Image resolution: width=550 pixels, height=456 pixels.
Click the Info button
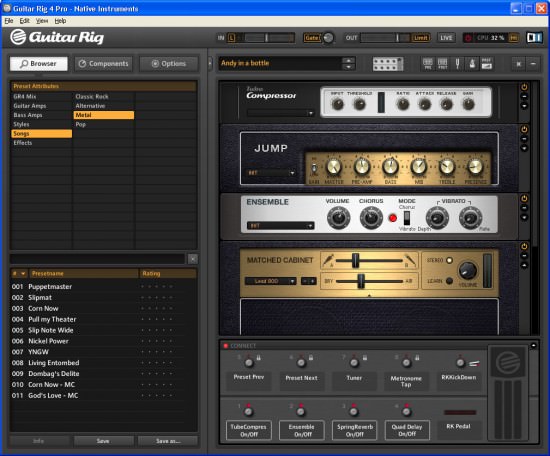tap(39, 441)
